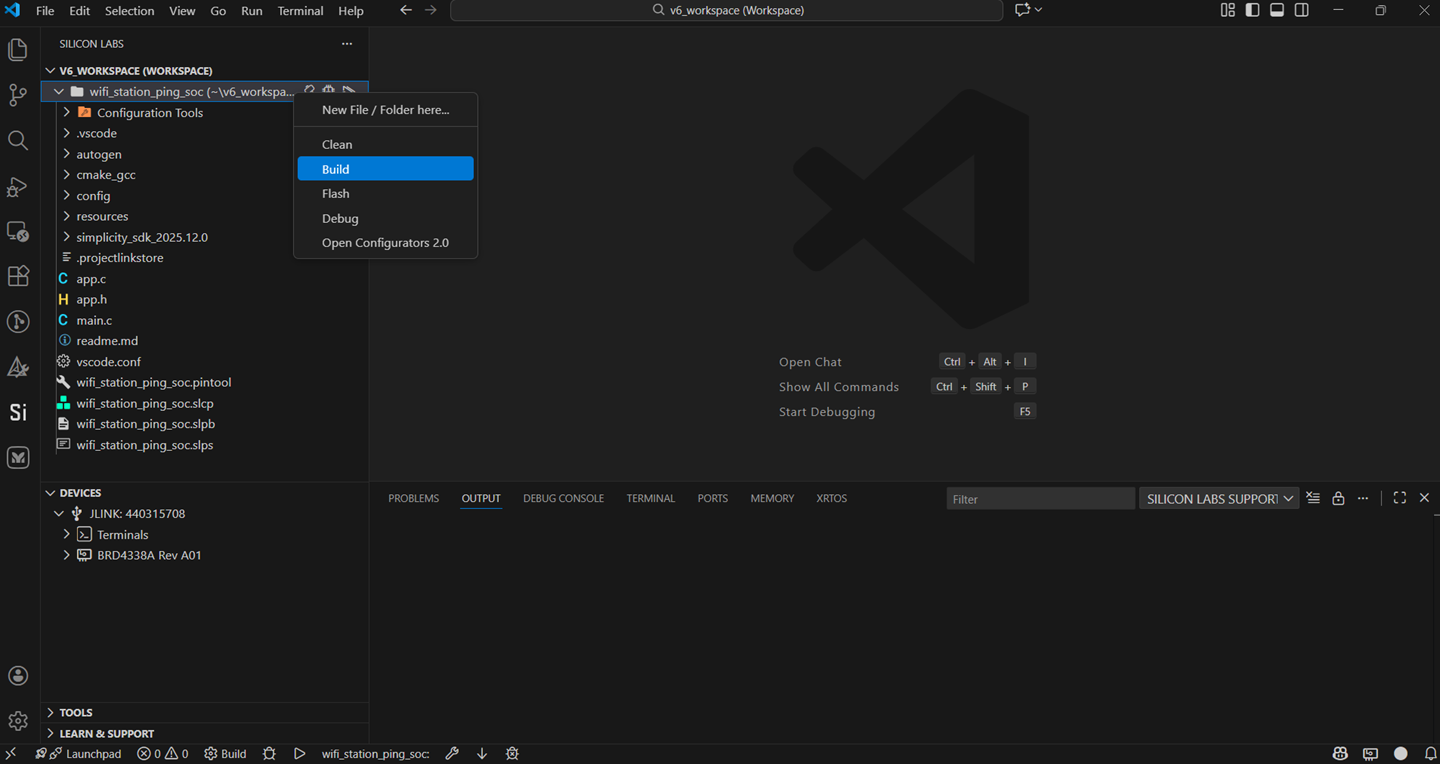Toggle the errors and warnings status indicator
The height and width of the screenshot is (764, 1440).
click(162, 753)
